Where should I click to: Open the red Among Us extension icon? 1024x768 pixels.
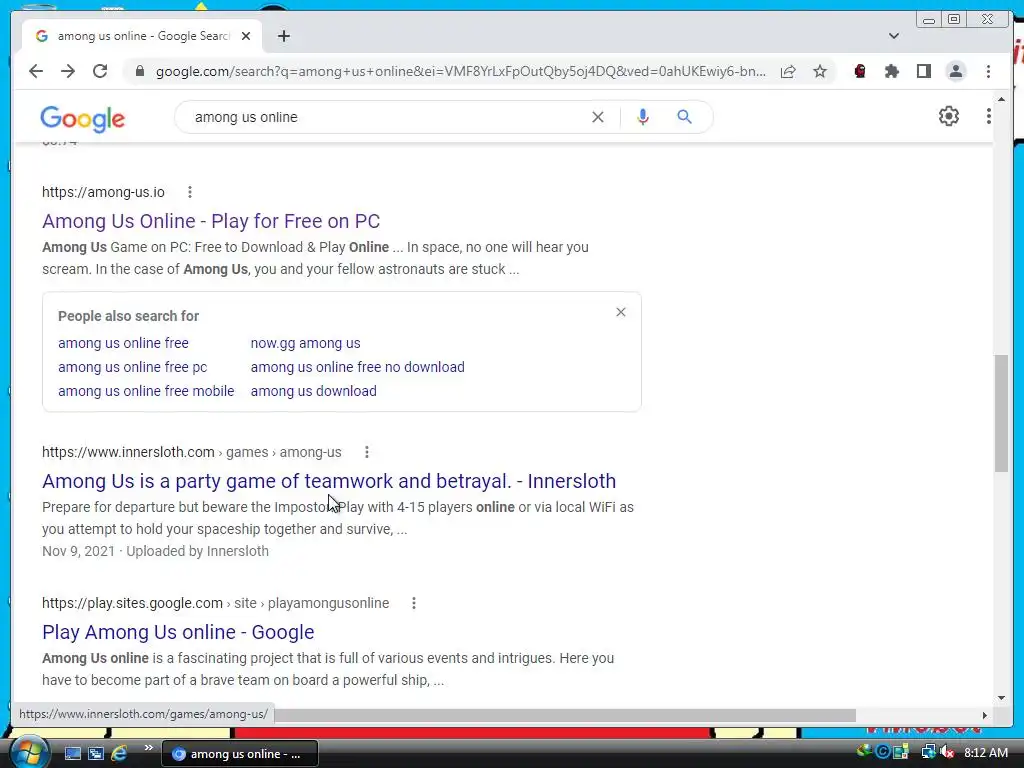point(860,71)
